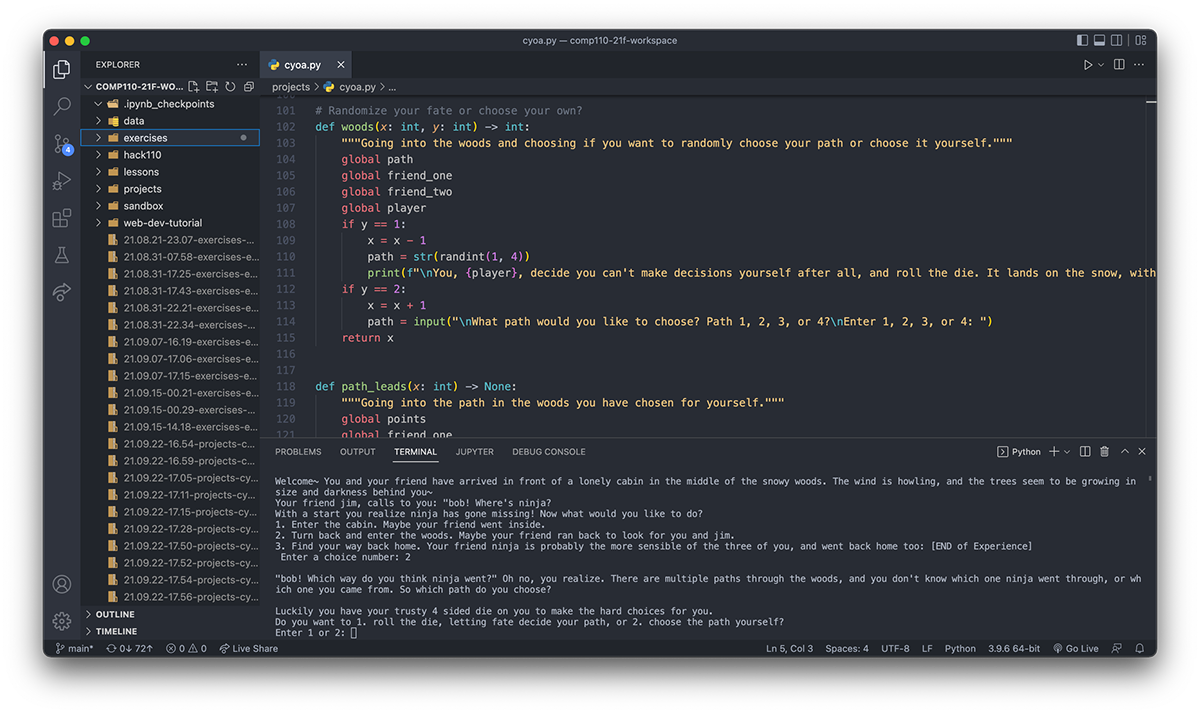Open the Extensions view
This screenshot has height=714, width=1200.
click(x=62, y=218)
